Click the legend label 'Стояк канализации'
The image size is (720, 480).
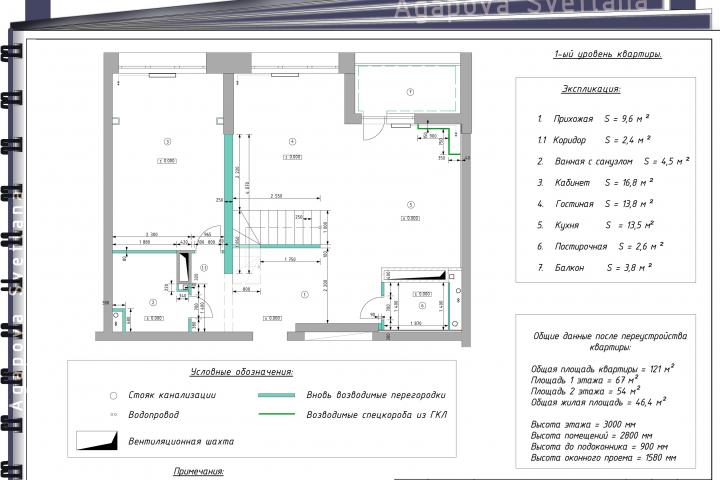[172, 395]
